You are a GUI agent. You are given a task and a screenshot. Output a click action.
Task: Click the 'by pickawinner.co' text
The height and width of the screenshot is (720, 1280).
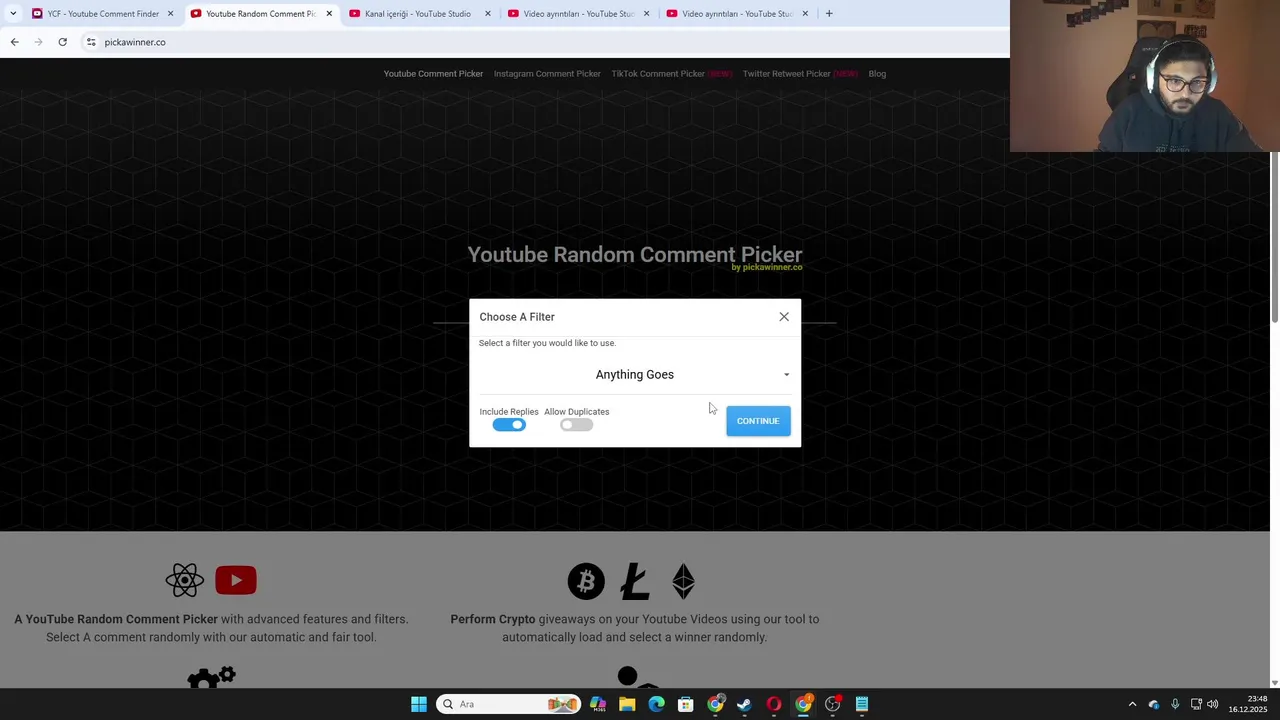point(766,268)
